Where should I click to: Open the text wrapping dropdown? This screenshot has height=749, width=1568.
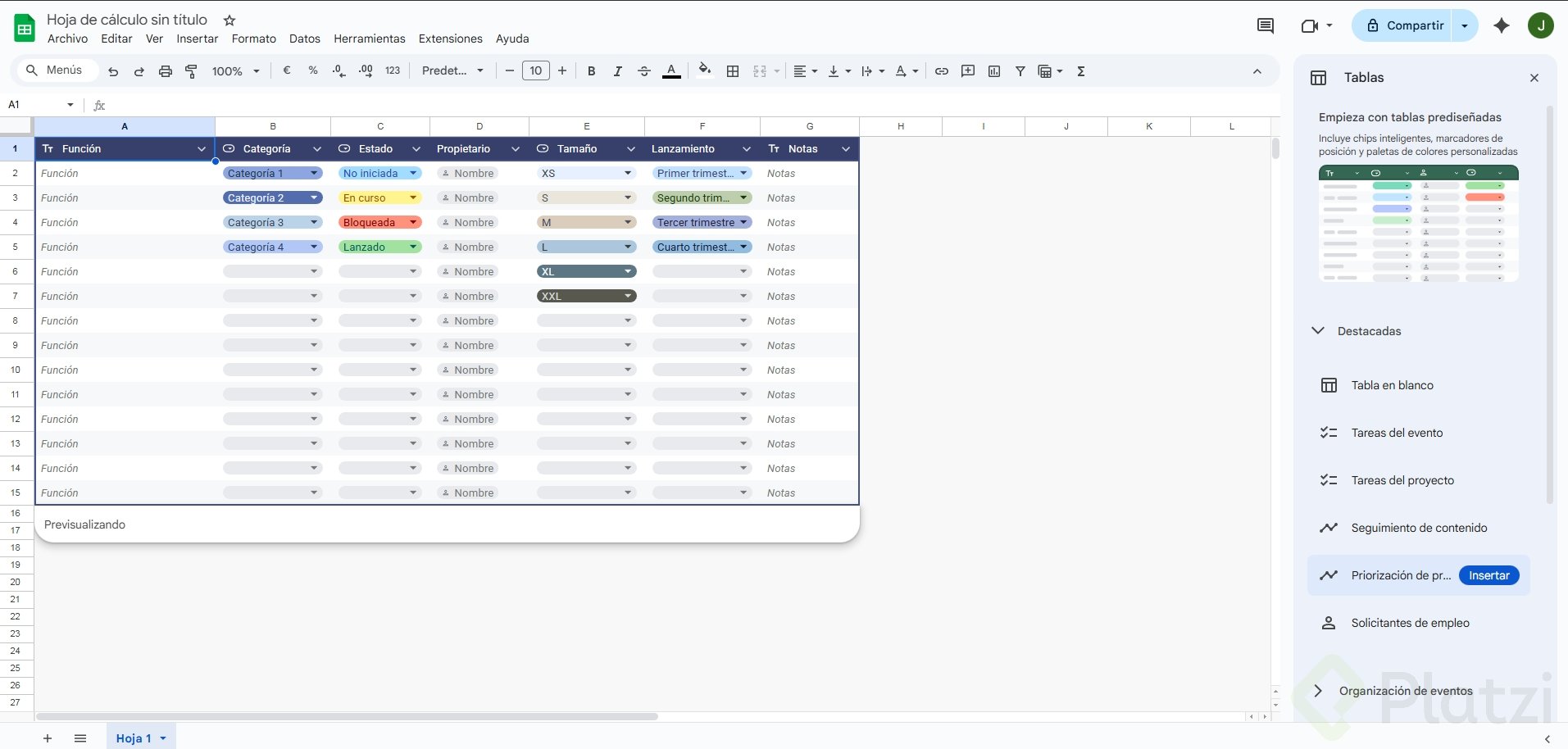click(873, 71)
